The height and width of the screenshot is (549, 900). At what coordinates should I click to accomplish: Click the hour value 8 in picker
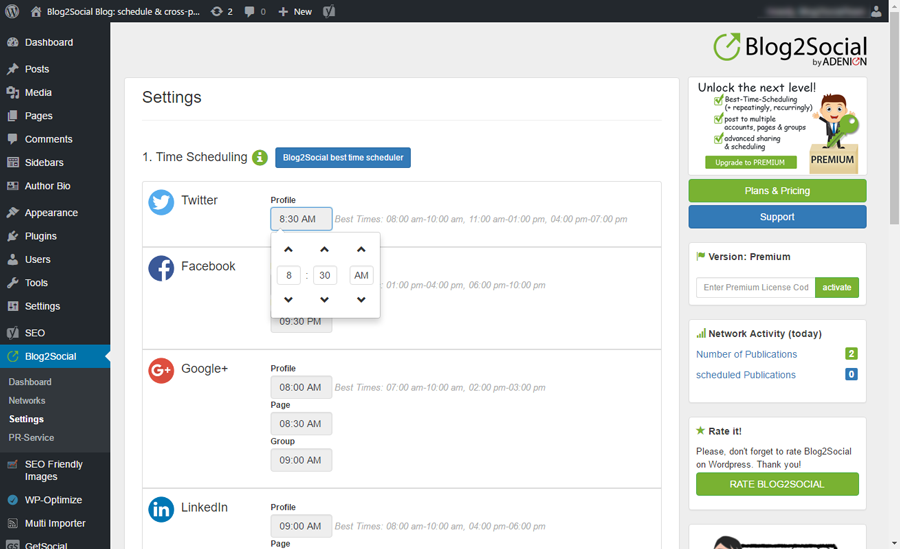[289, 275]
